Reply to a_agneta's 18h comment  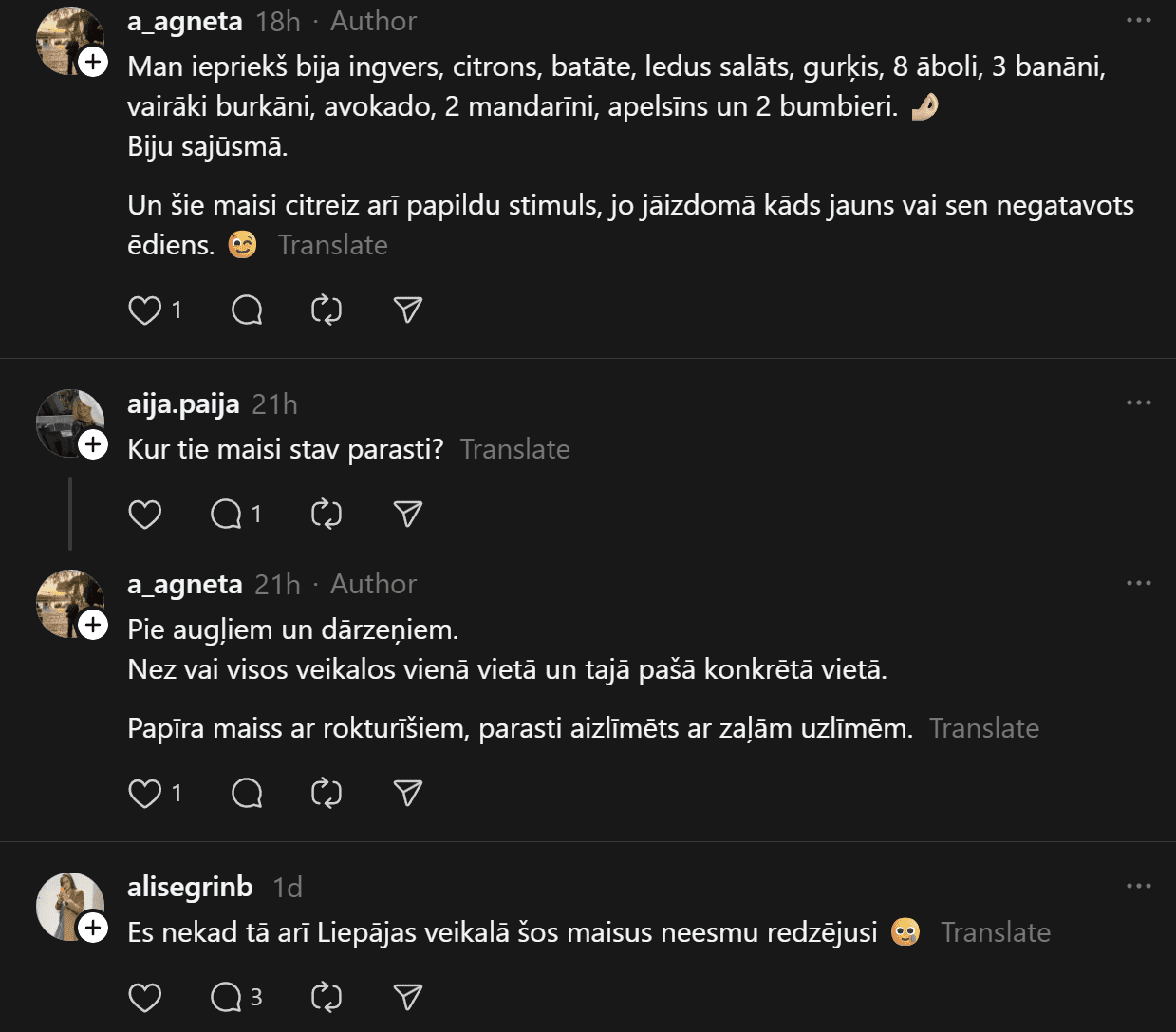247,310
